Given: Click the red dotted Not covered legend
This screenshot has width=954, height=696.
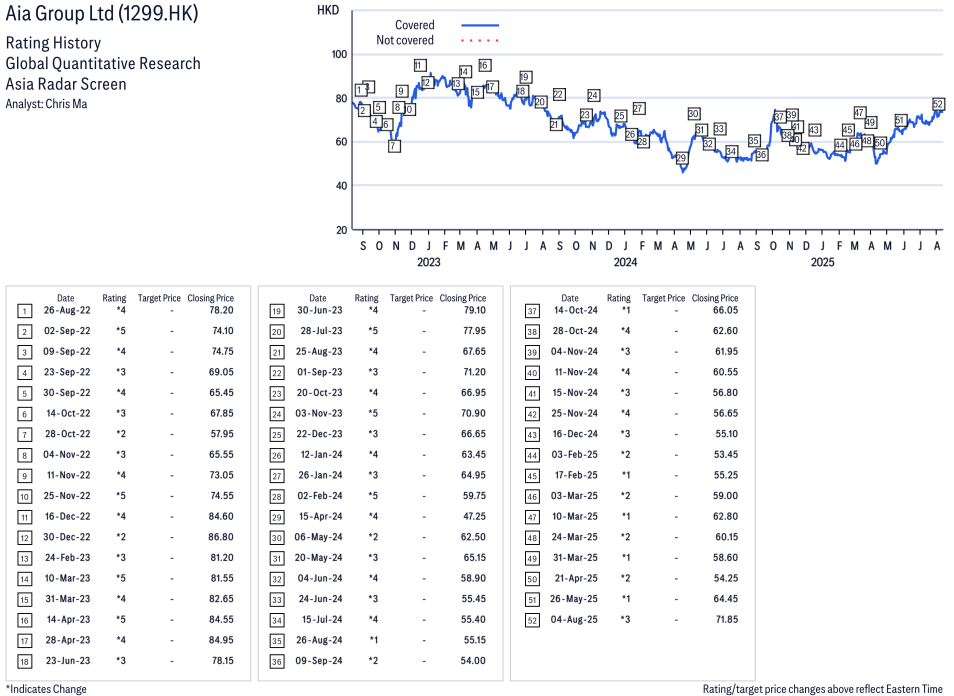Looking at the screenshot, I should click(x=480, y=41).
